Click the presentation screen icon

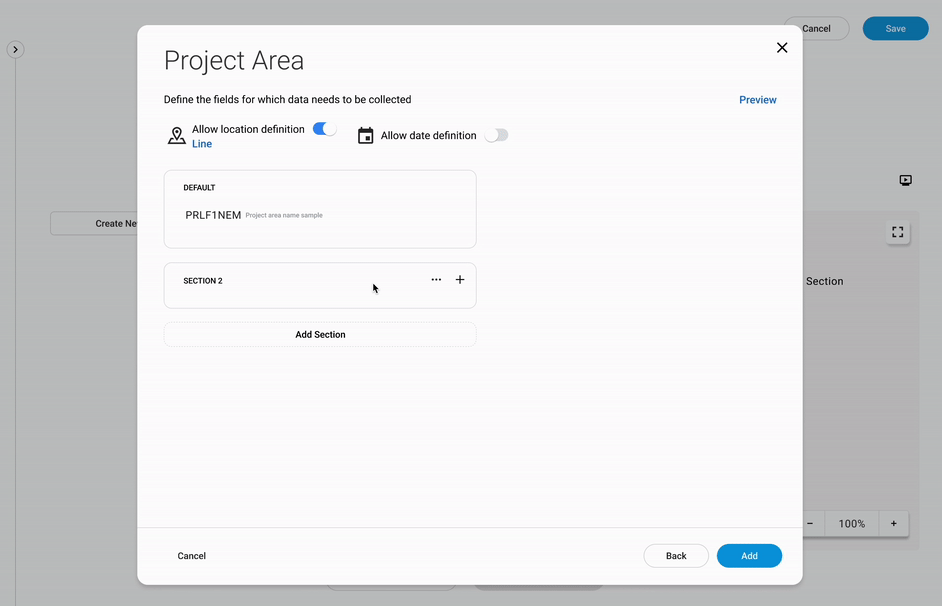pos(905,181)
